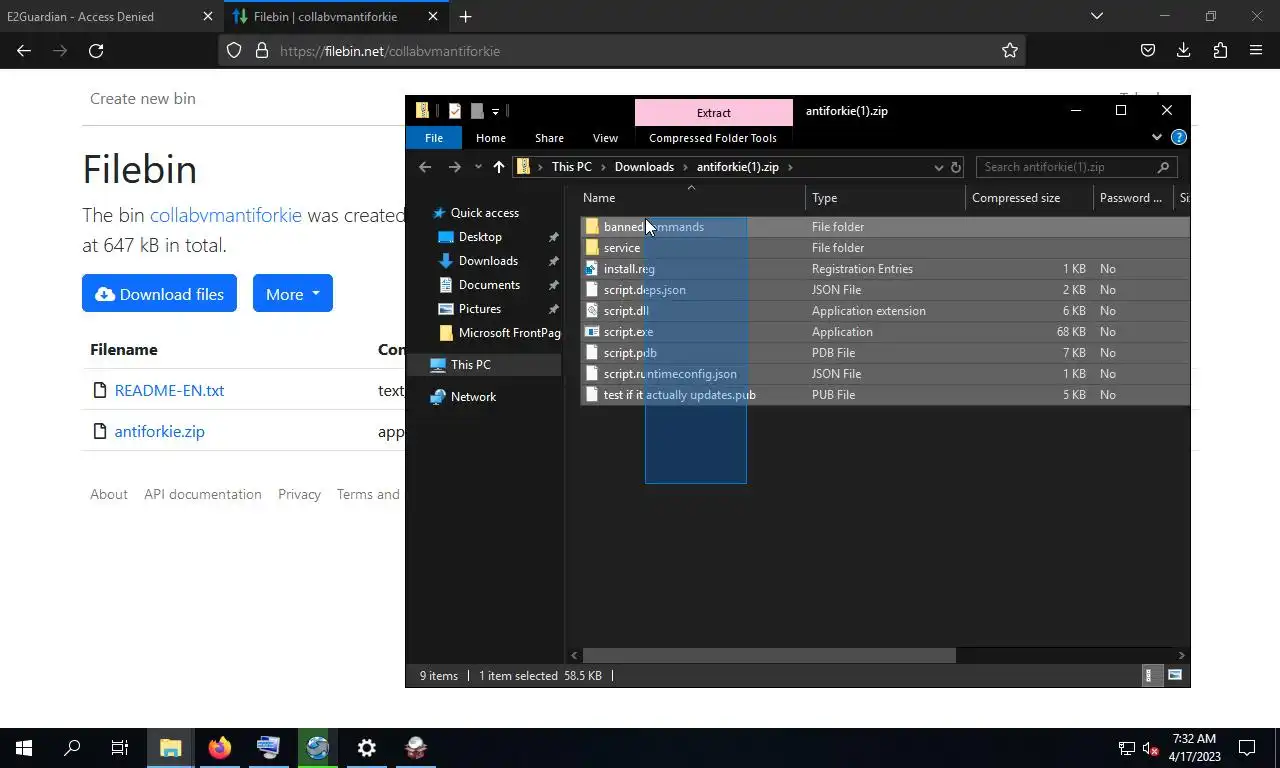This screenshot has height=768, width=1280.
Task: Reload the Filebin page in Firefox
Action: pos(96,50)
